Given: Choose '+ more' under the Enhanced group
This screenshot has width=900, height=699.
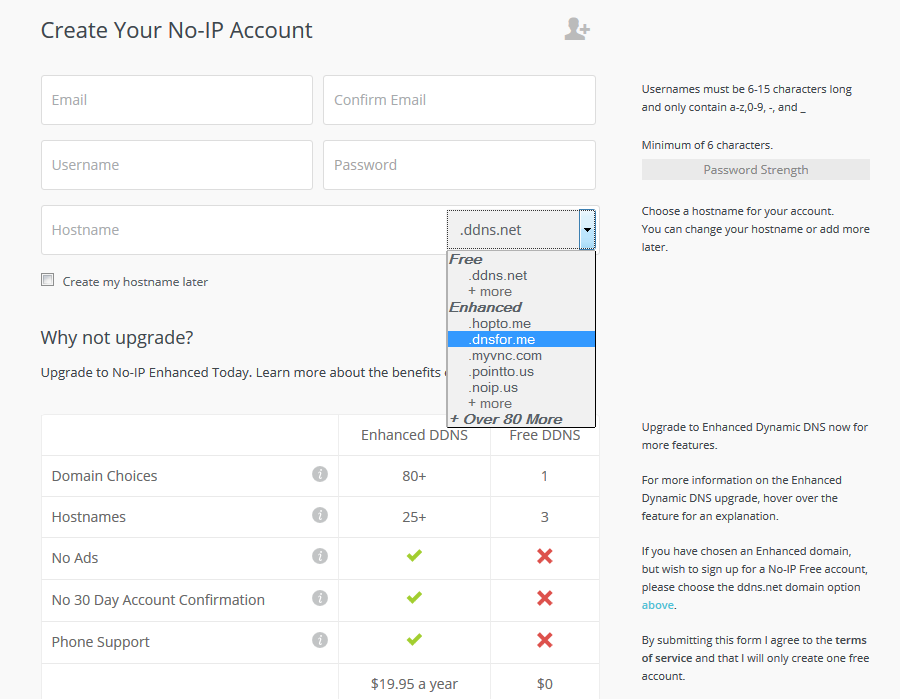Looking at the screenshot, I should tap(521, 403).
